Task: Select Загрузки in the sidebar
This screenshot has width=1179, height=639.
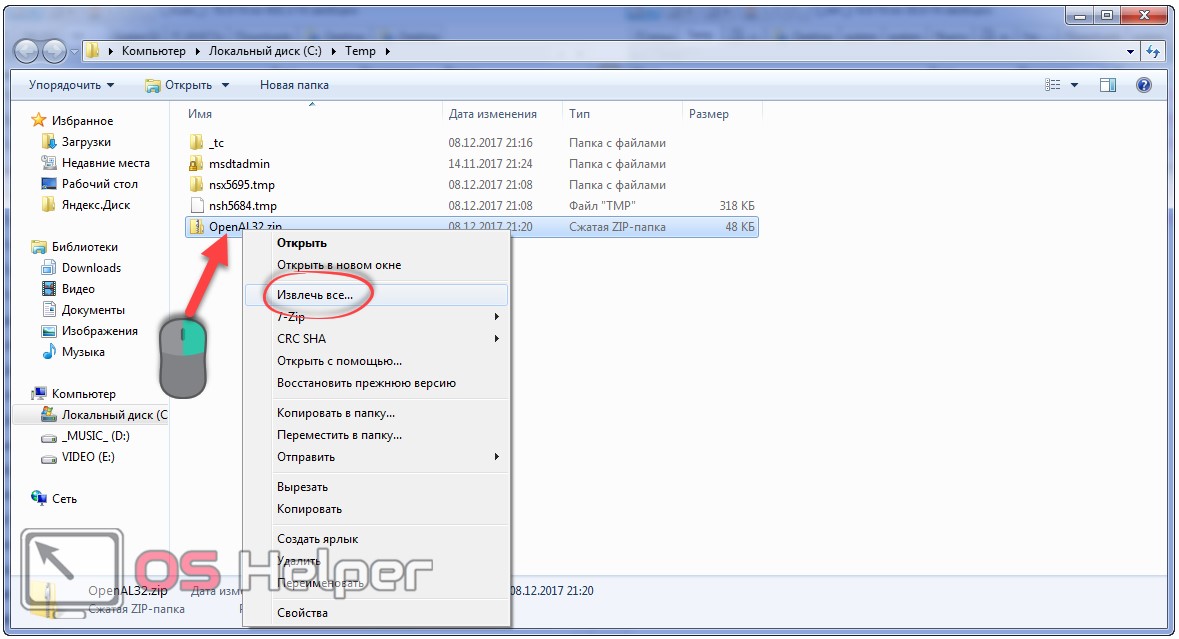Action: [x=86, y=142]
